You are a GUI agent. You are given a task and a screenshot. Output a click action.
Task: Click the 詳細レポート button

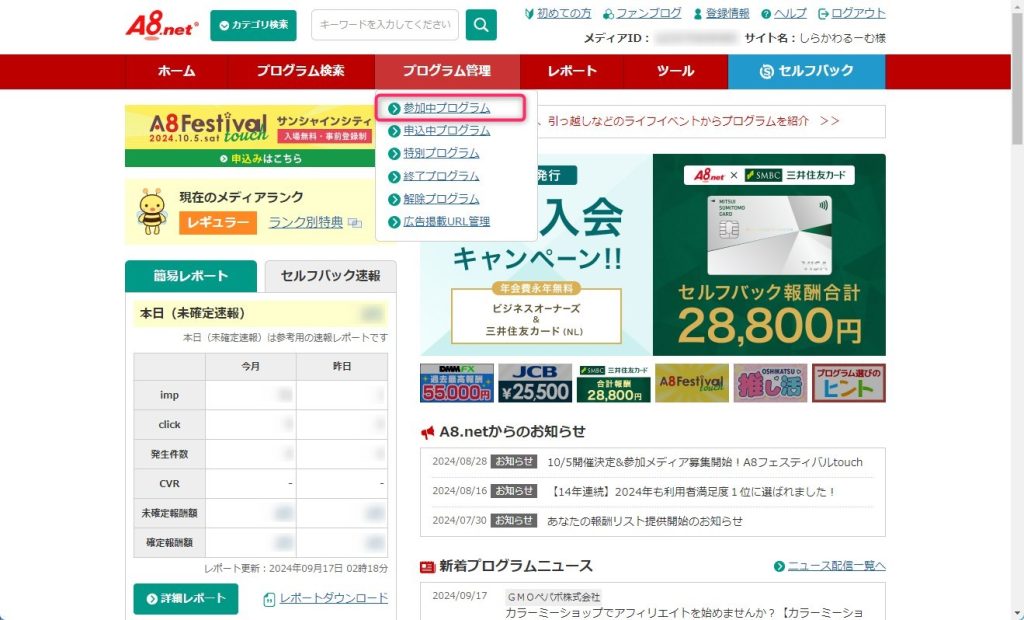click(186, 598)
